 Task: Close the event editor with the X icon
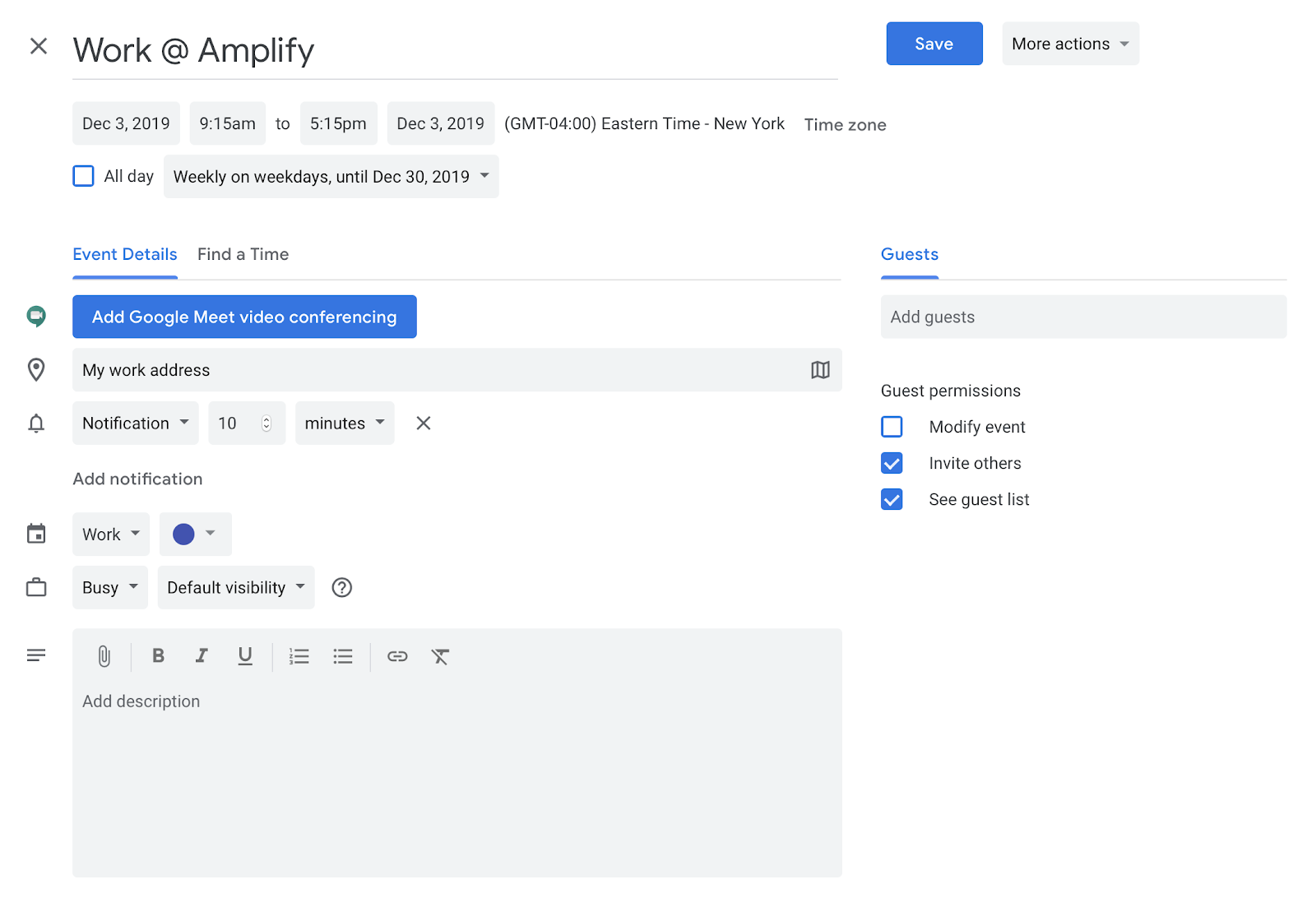tap(39, 46)
